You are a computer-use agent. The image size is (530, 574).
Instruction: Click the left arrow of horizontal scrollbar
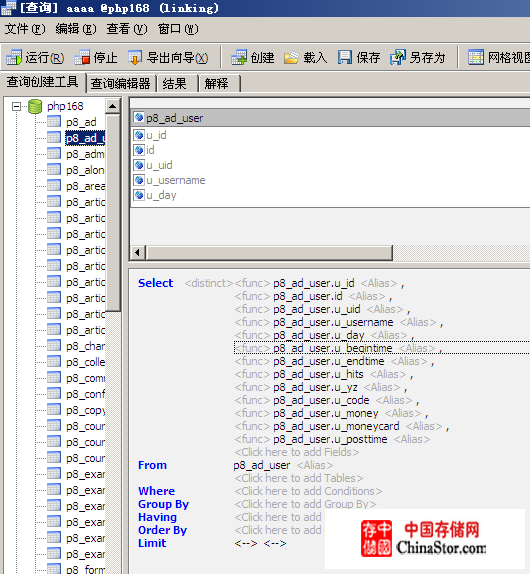138,253
